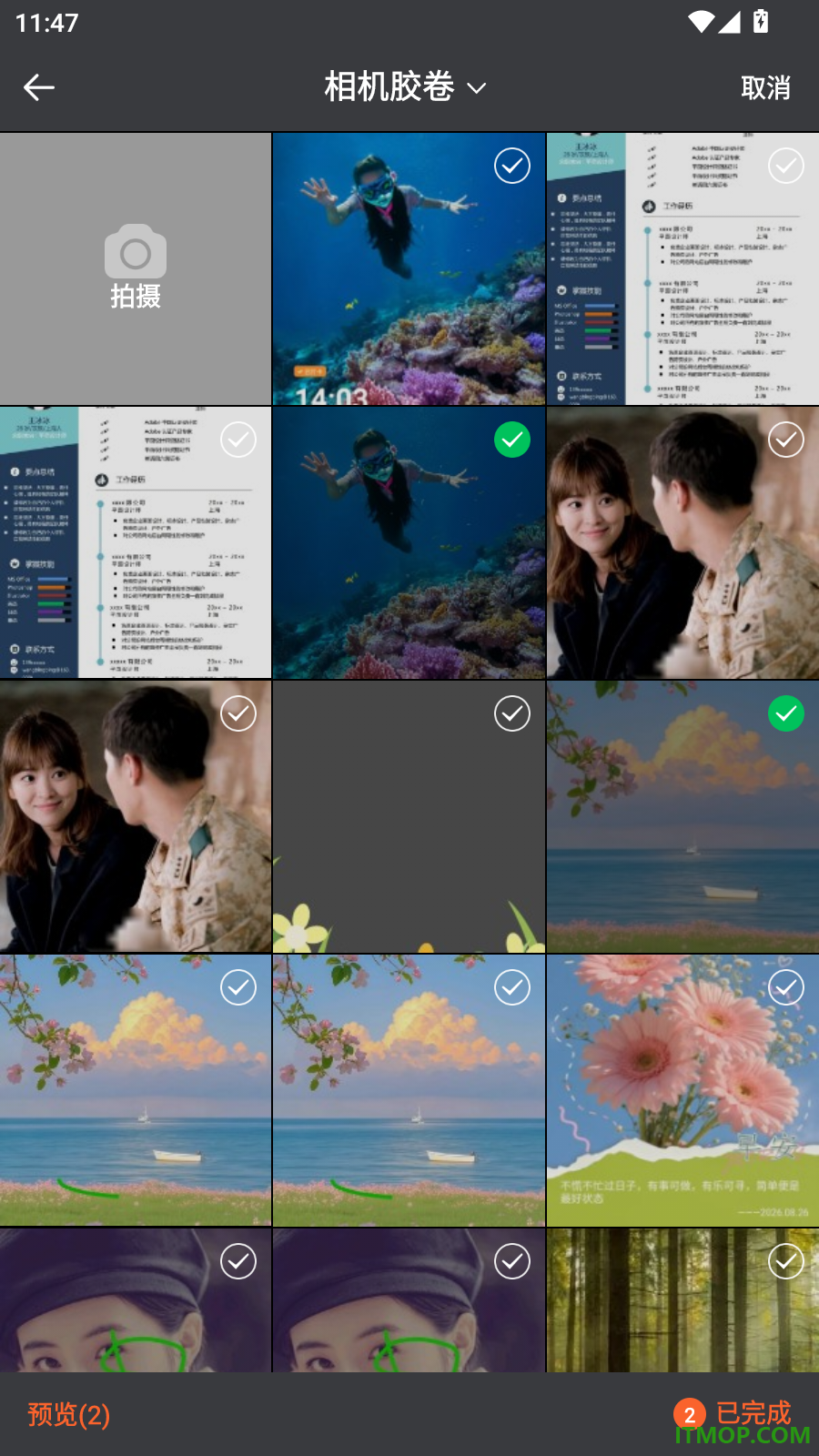Check the resume directly below the 拍摄 tile
The height and width of the screenshot is (1456, 819).
(x=238, y=440)
